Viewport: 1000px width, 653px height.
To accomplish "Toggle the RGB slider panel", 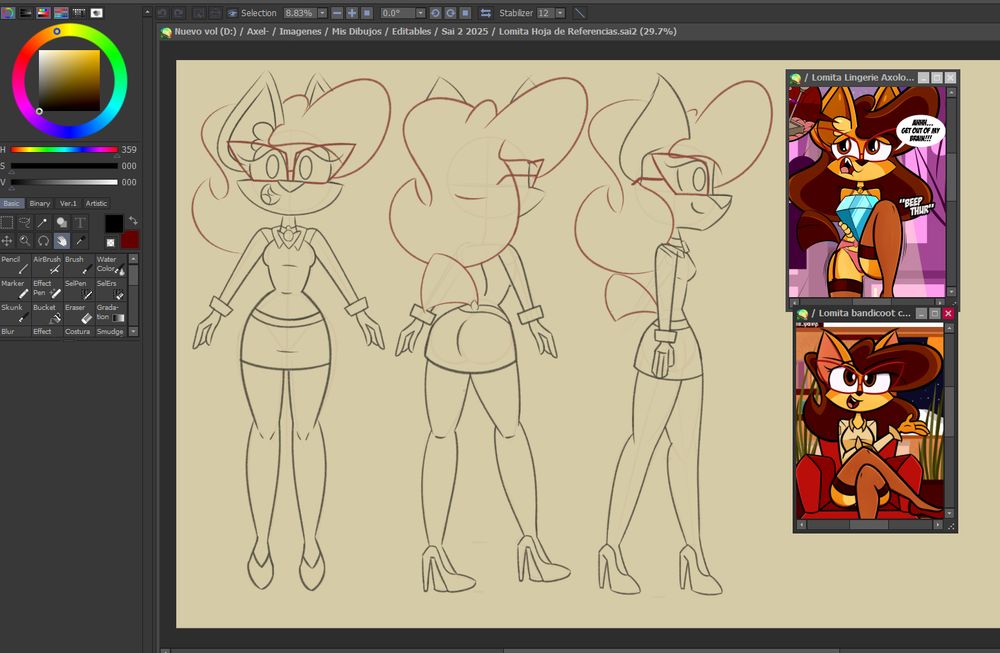I will [26, 12].
